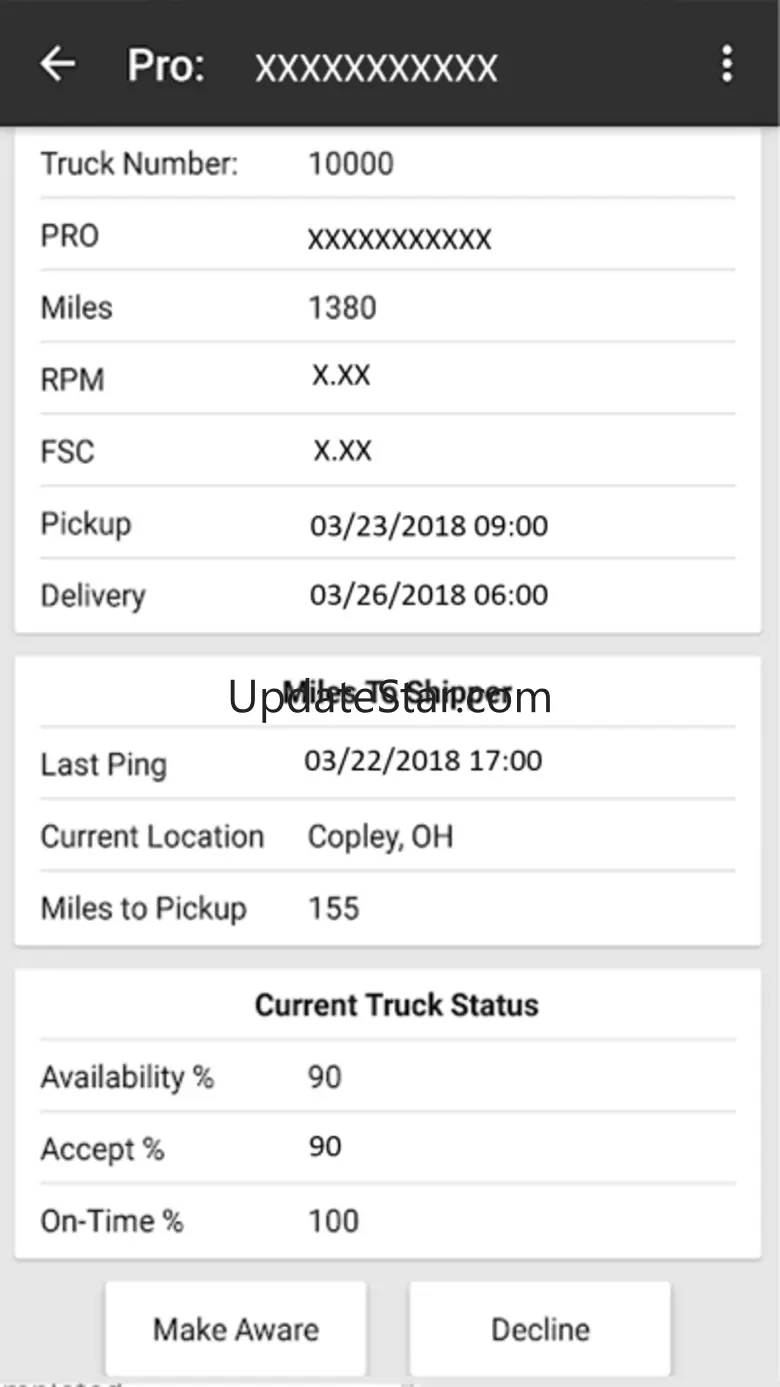Tap the Accept % row
This screenshot has width=780, height=1387.
click(x=388, y=1148)
